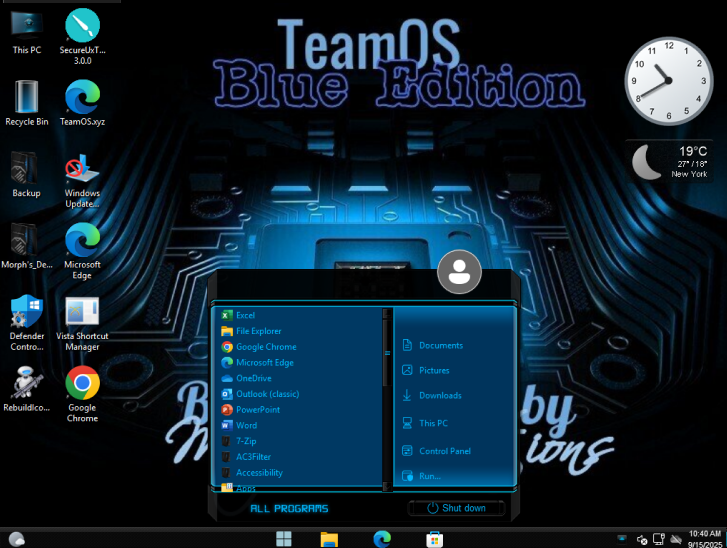Click the network tray icon
The width and height of the screenshot is (727, 548).
(x=659, y=539)
